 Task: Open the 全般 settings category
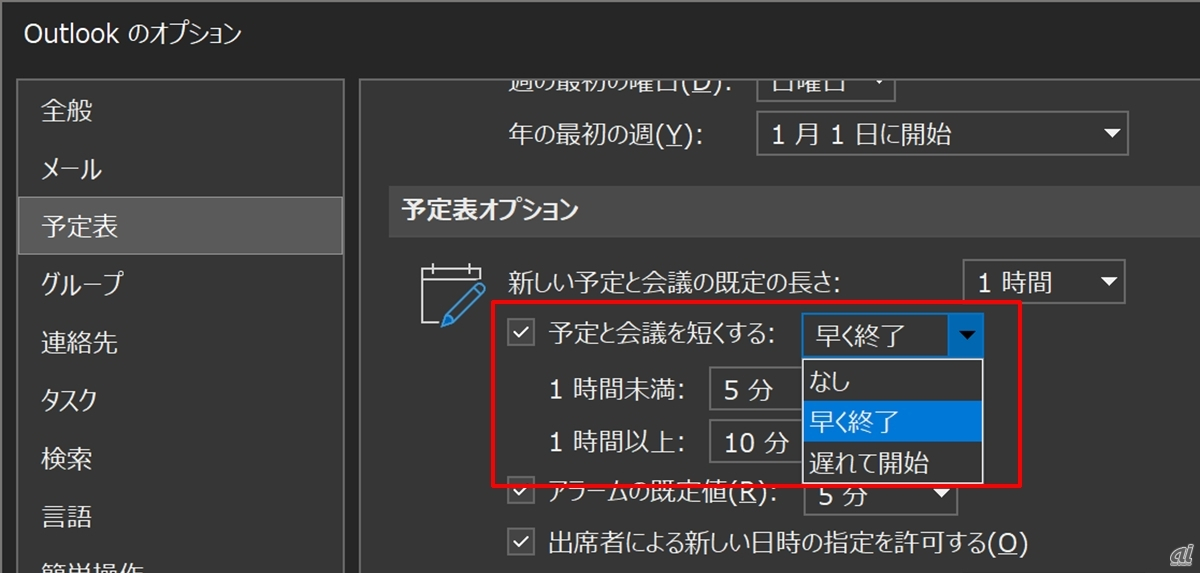pos(181,110)
